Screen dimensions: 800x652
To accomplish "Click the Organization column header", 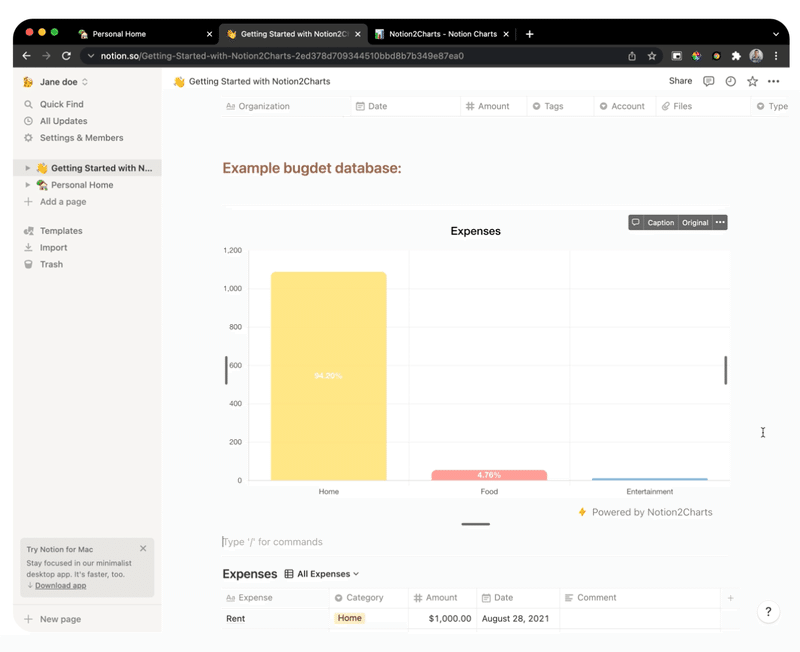I will 286,106.
